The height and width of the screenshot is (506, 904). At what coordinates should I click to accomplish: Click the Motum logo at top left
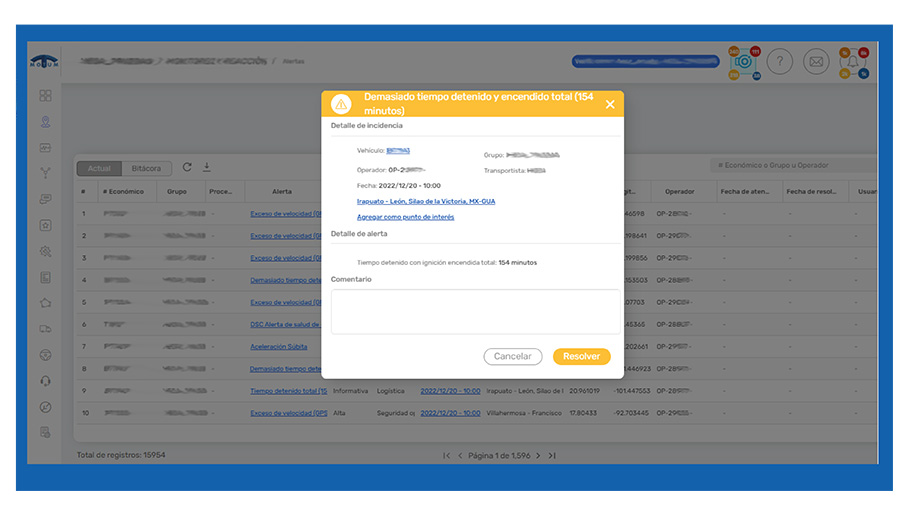pyautogui.click(x=44, y=61)
